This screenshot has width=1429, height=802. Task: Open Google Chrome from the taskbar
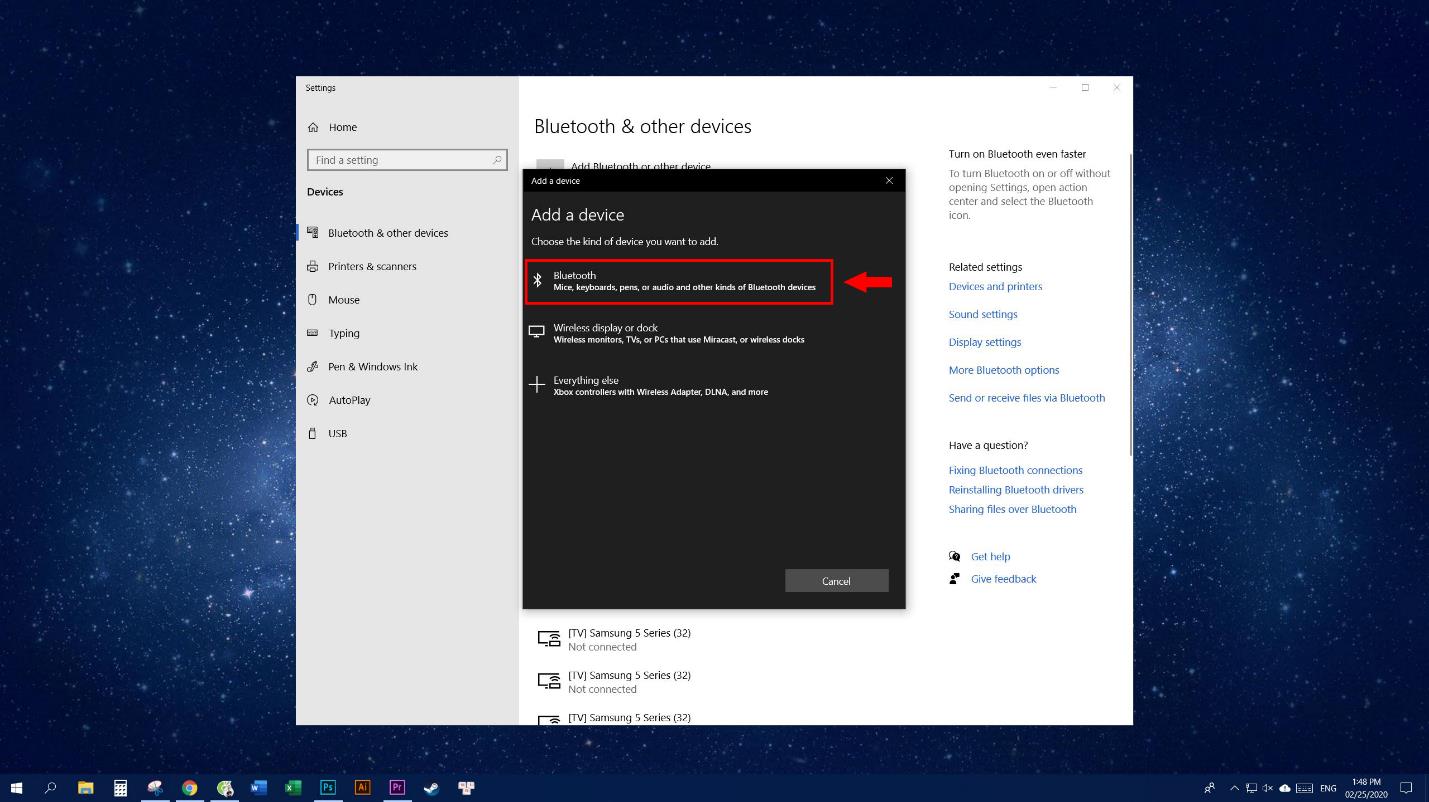click(x=189, y=788)
